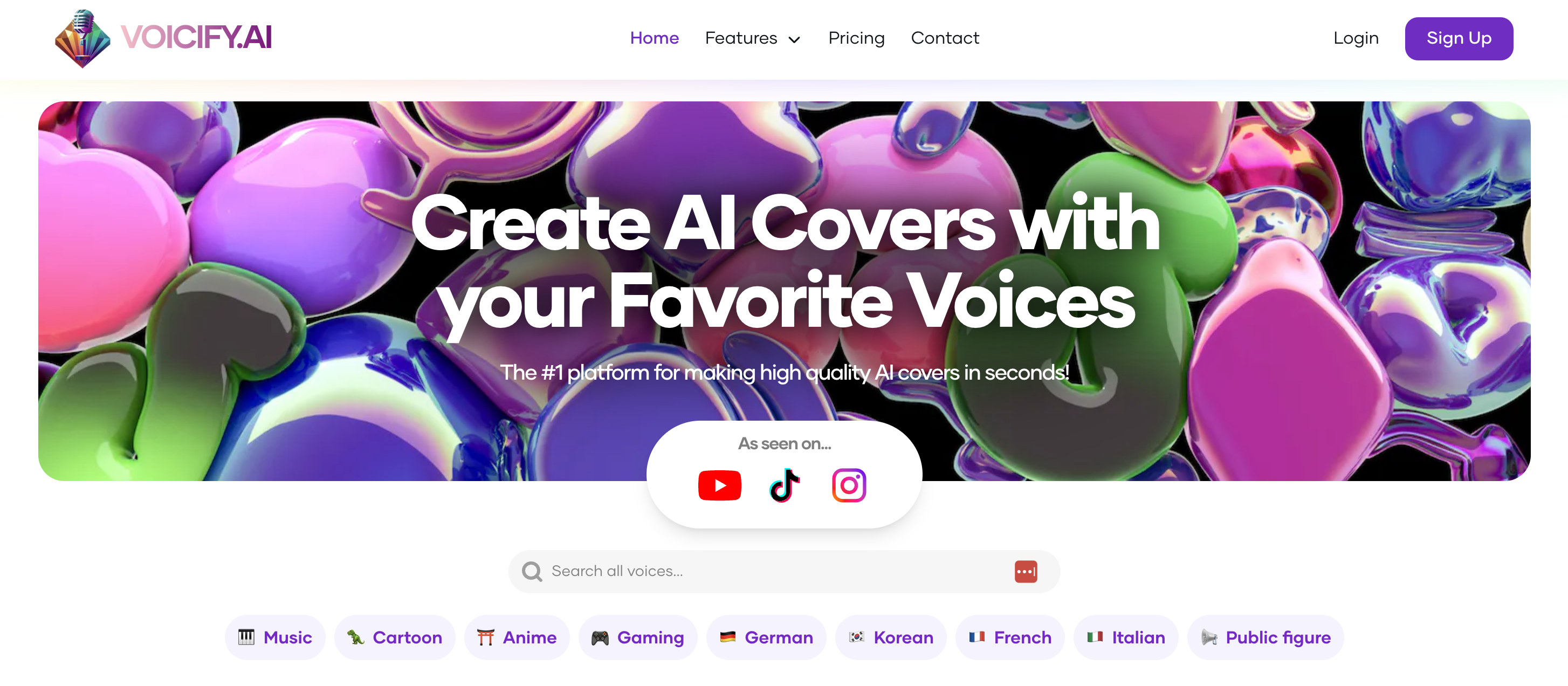This screenshot has height=686, width=1568.
Task: Filter voices by Anime category
Action: (517, 637)
